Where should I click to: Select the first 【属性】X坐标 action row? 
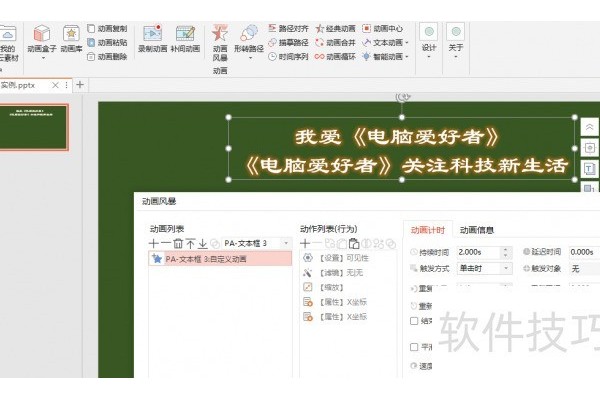pos(347,302)
